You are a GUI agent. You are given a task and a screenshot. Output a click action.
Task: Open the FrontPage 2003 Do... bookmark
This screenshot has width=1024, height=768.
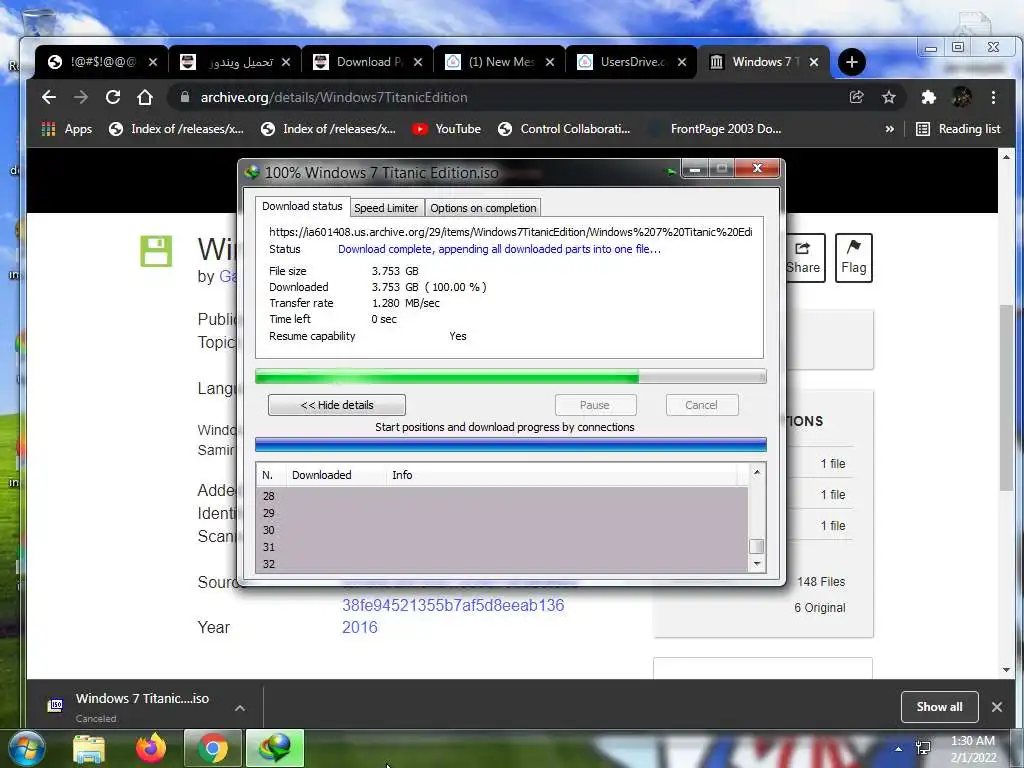pyautogui.click(x=715, y=129)
